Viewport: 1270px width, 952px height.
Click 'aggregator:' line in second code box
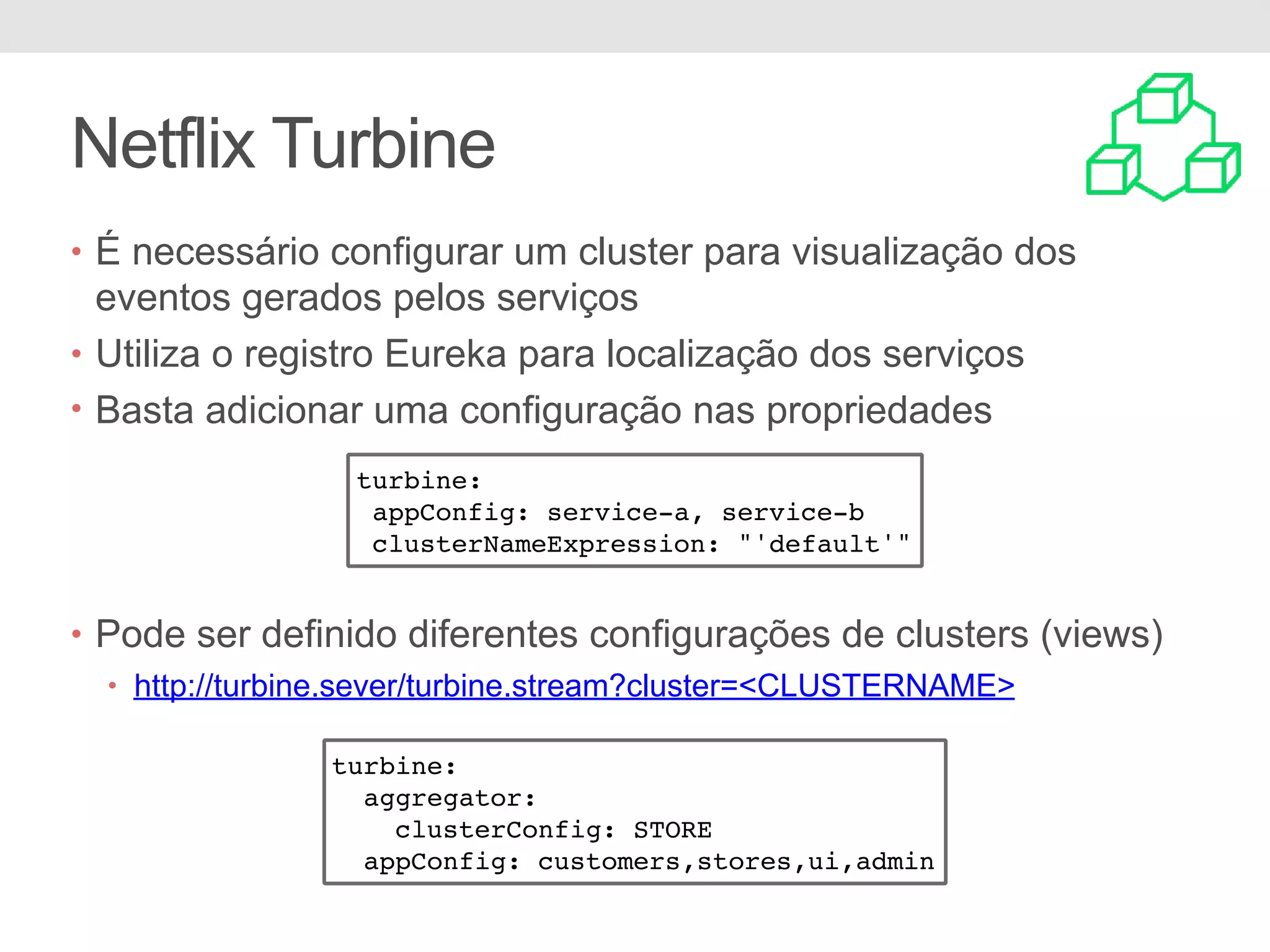pyautogui.click(x=450, y=798)
